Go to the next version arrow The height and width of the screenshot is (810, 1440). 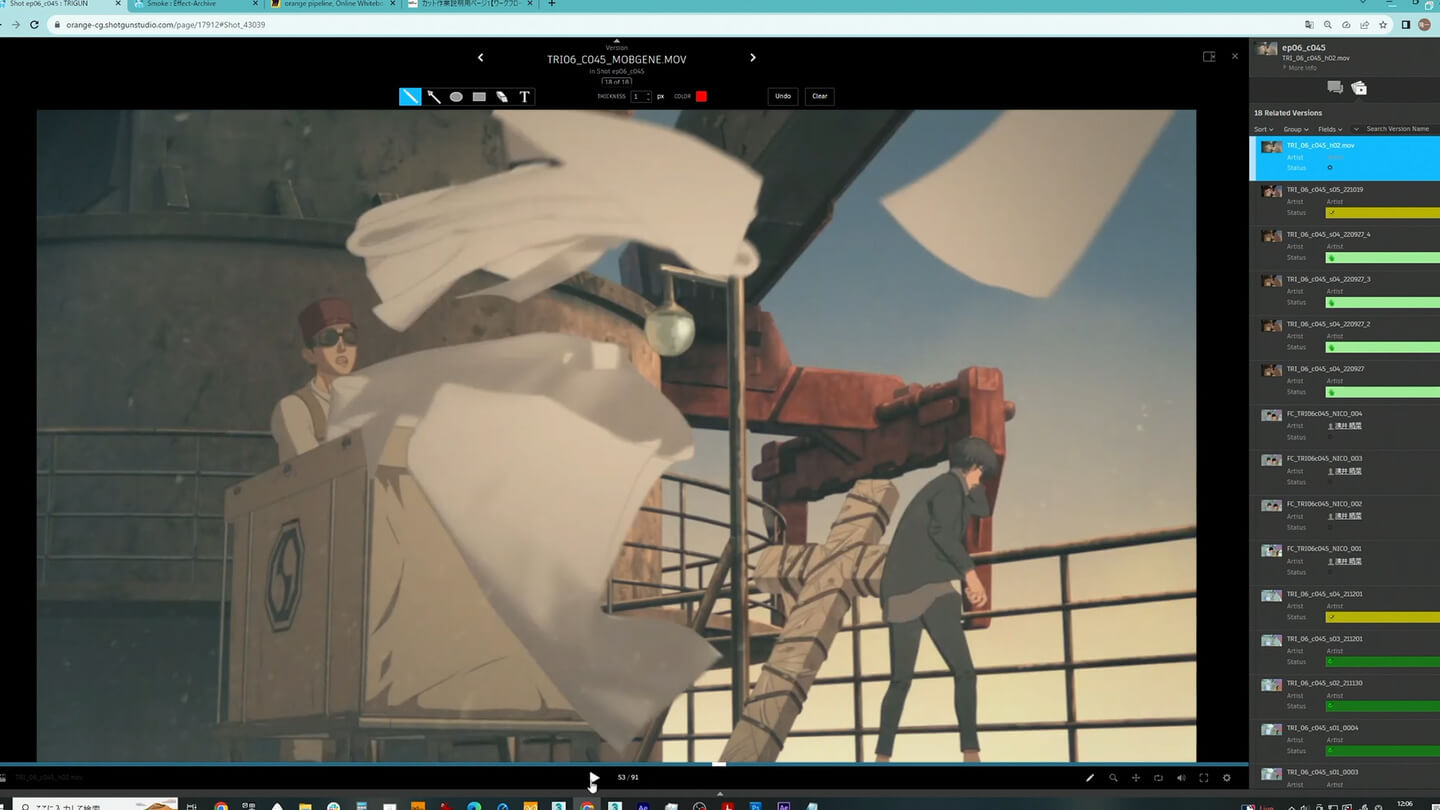coord(753,58)
